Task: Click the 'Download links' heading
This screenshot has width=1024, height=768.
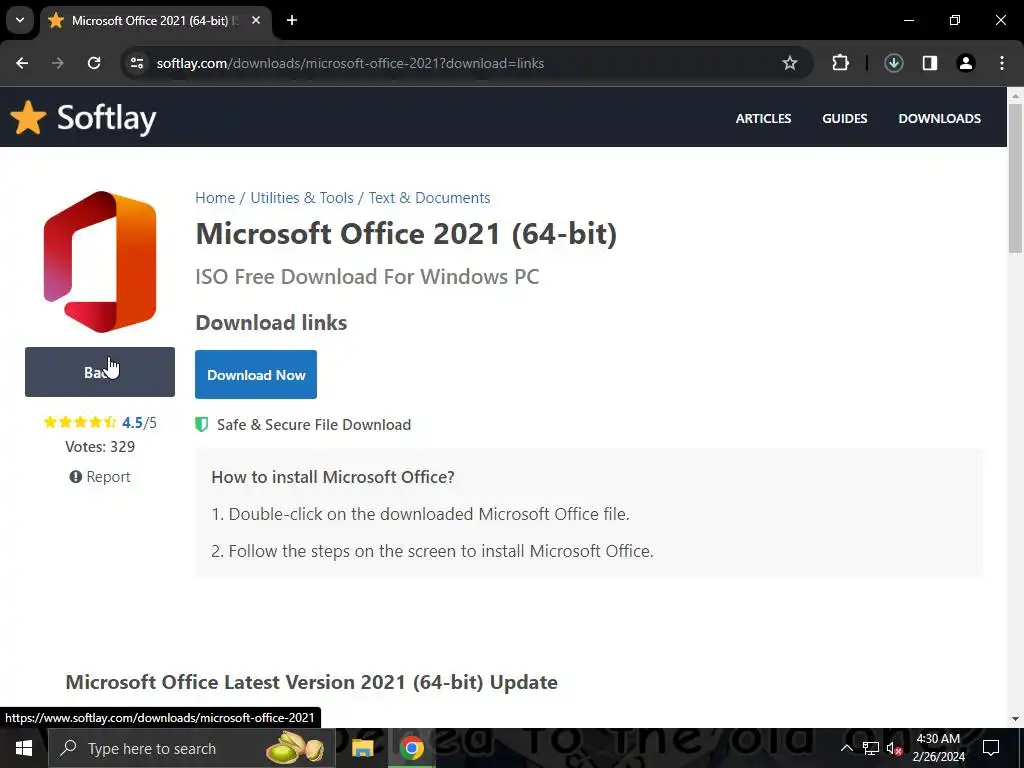Action: point(271,323)
